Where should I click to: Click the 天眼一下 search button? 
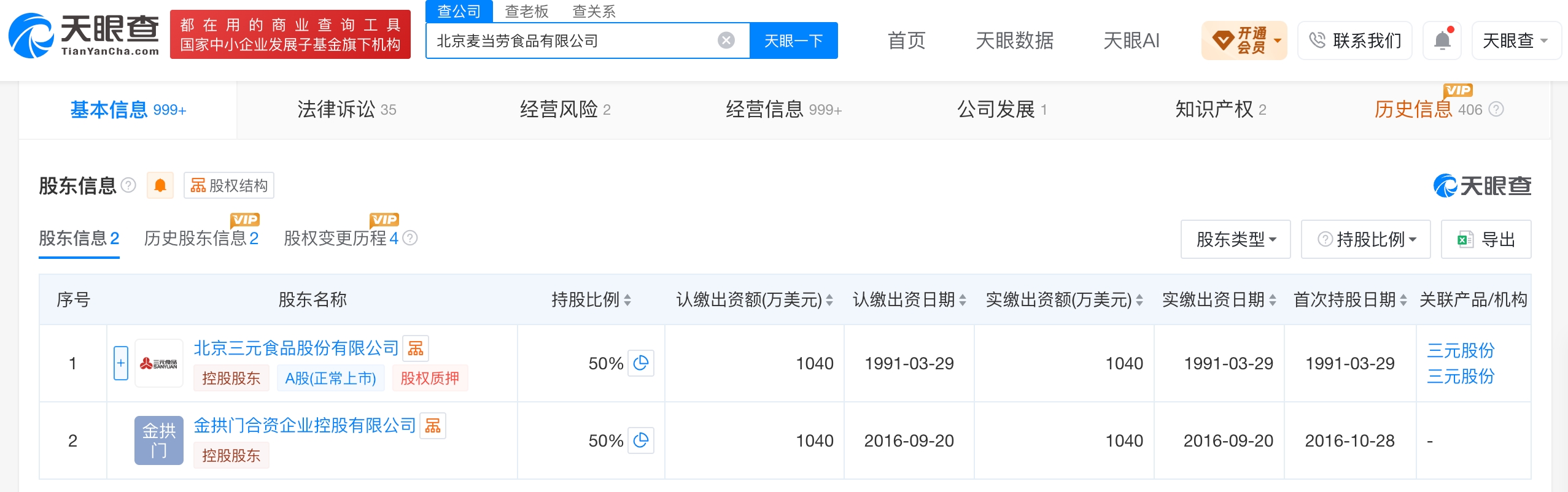(794, 40)
